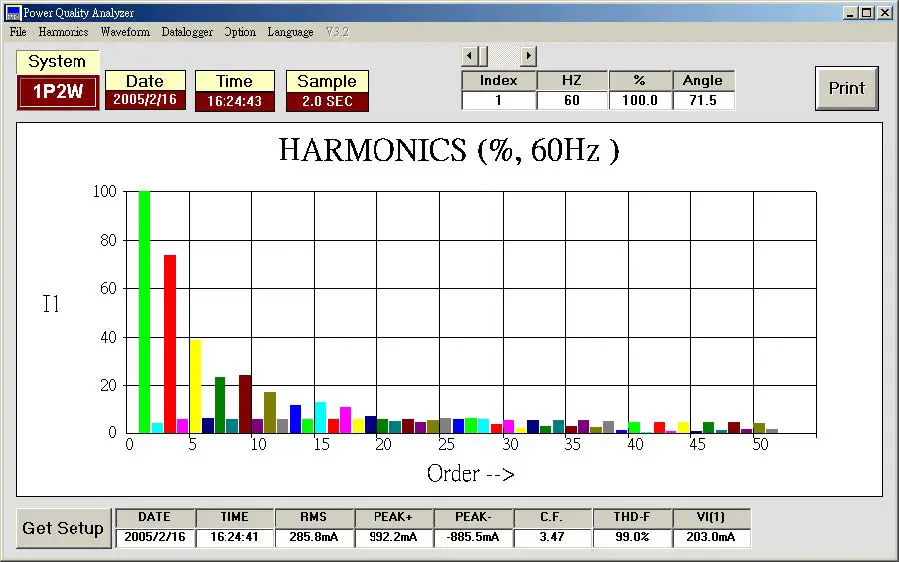The height and width of the screenshot is (562, 899).
Task: Click the System label
Action: (x=57, y=62)
